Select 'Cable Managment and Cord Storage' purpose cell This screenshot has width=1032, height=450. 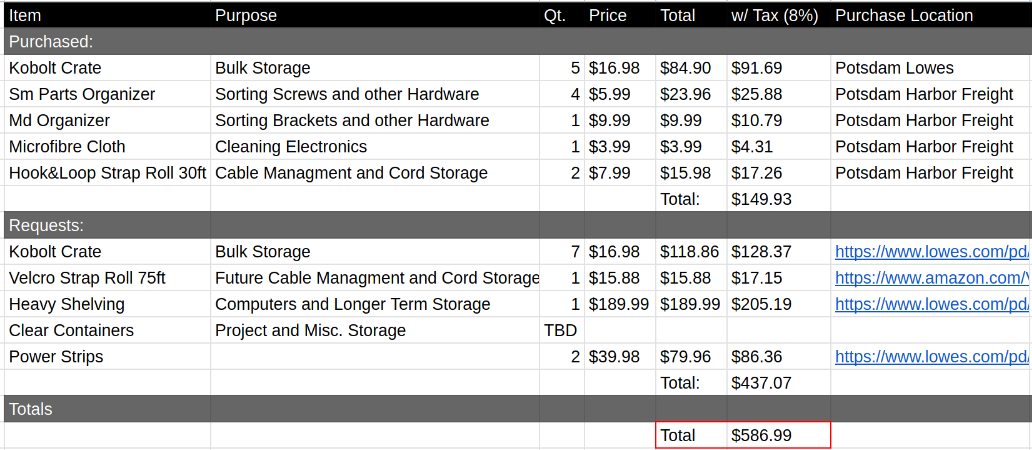pos(375,173)
